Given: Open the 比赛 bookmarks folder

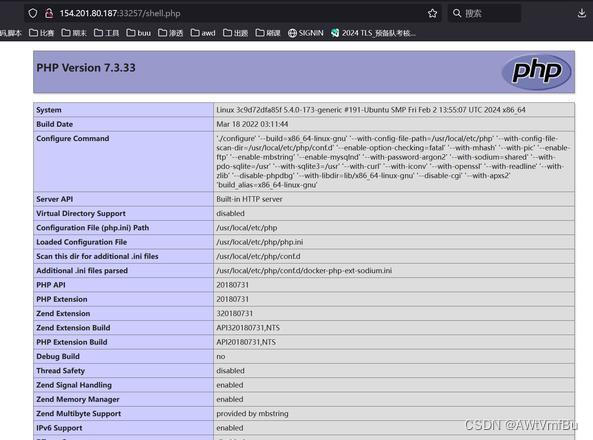Looking at the screenshot, I should click(x=41, y=33).
